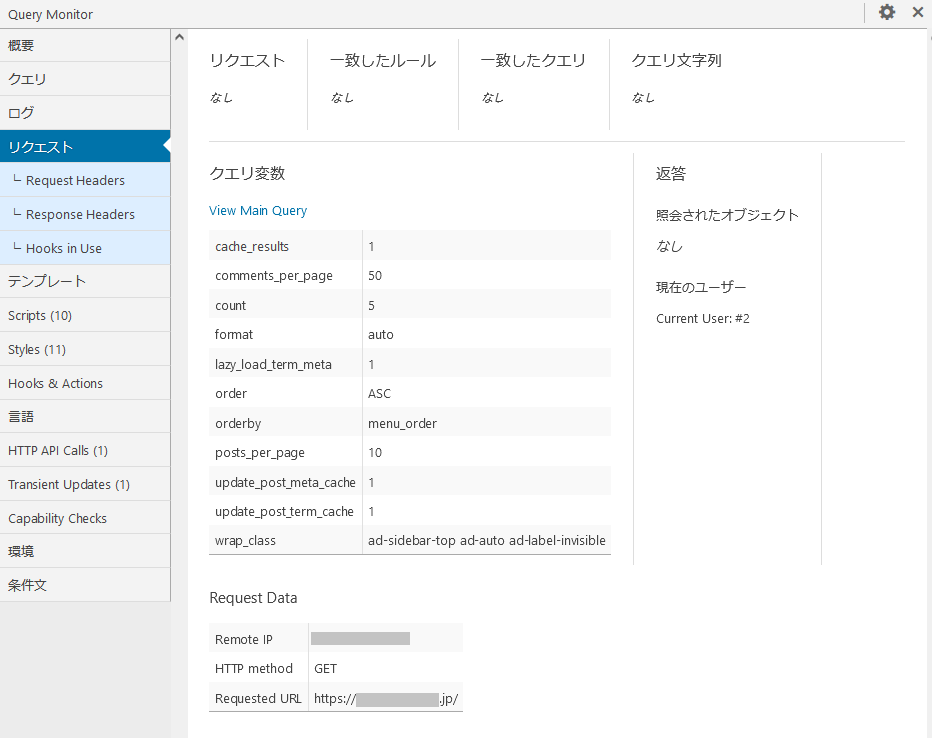This screenshot has width=932, height=738.
Task: View Scripts (10) panel
Action: (x=84, y=315)
